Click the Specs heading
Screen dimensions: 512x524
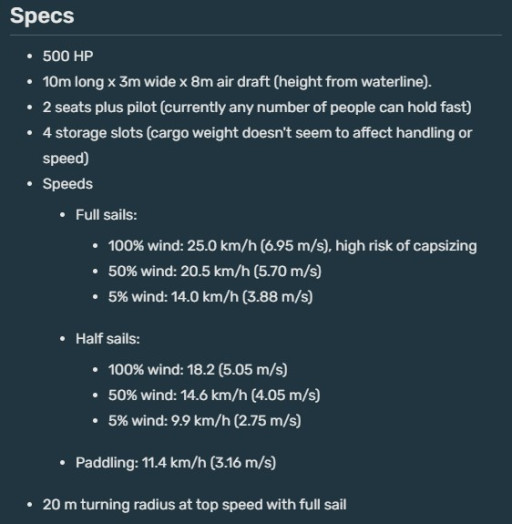[x=42, y=16]
